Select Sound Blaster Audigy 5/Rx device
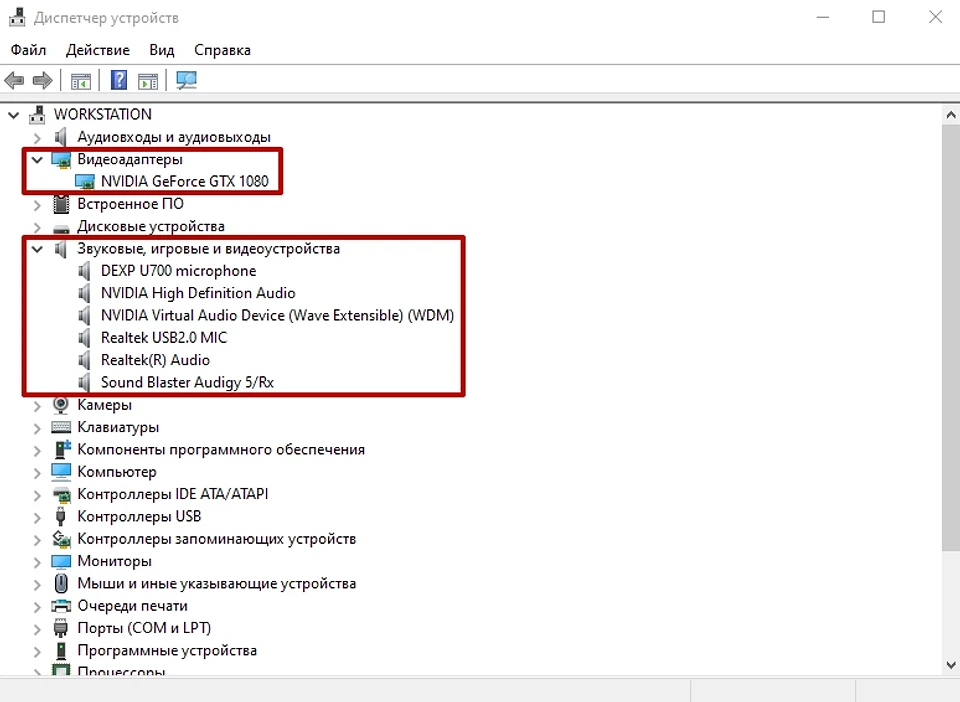 pos(187,383)
